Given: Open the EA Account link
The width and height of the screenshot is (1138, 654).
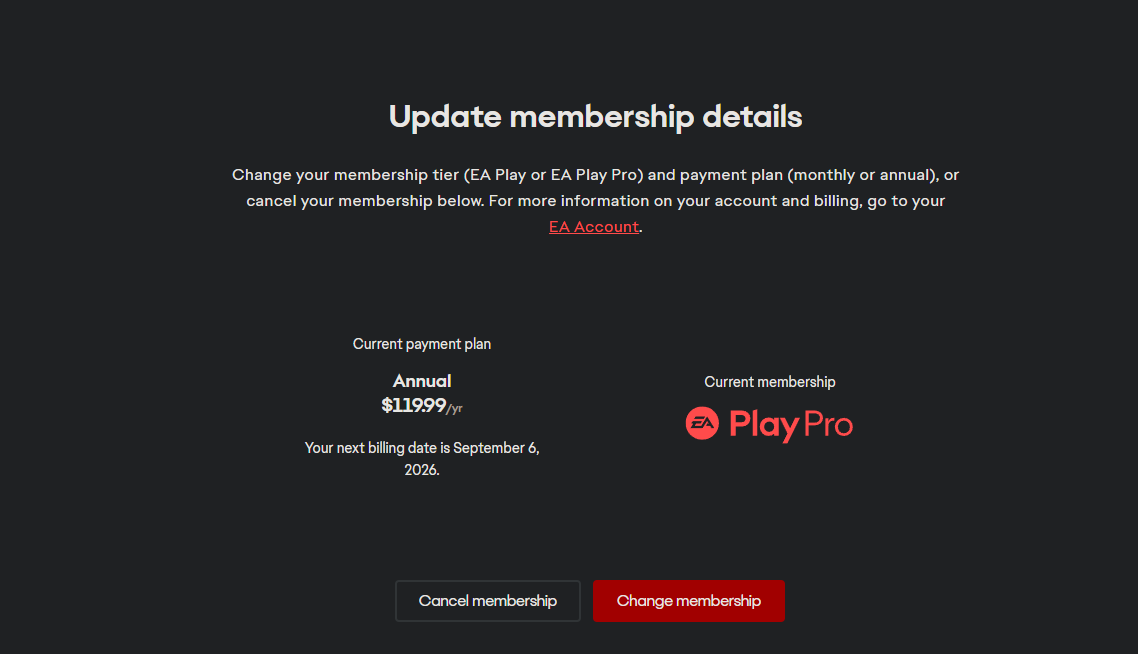Looking at the screenshot, I should pos(593,227).
